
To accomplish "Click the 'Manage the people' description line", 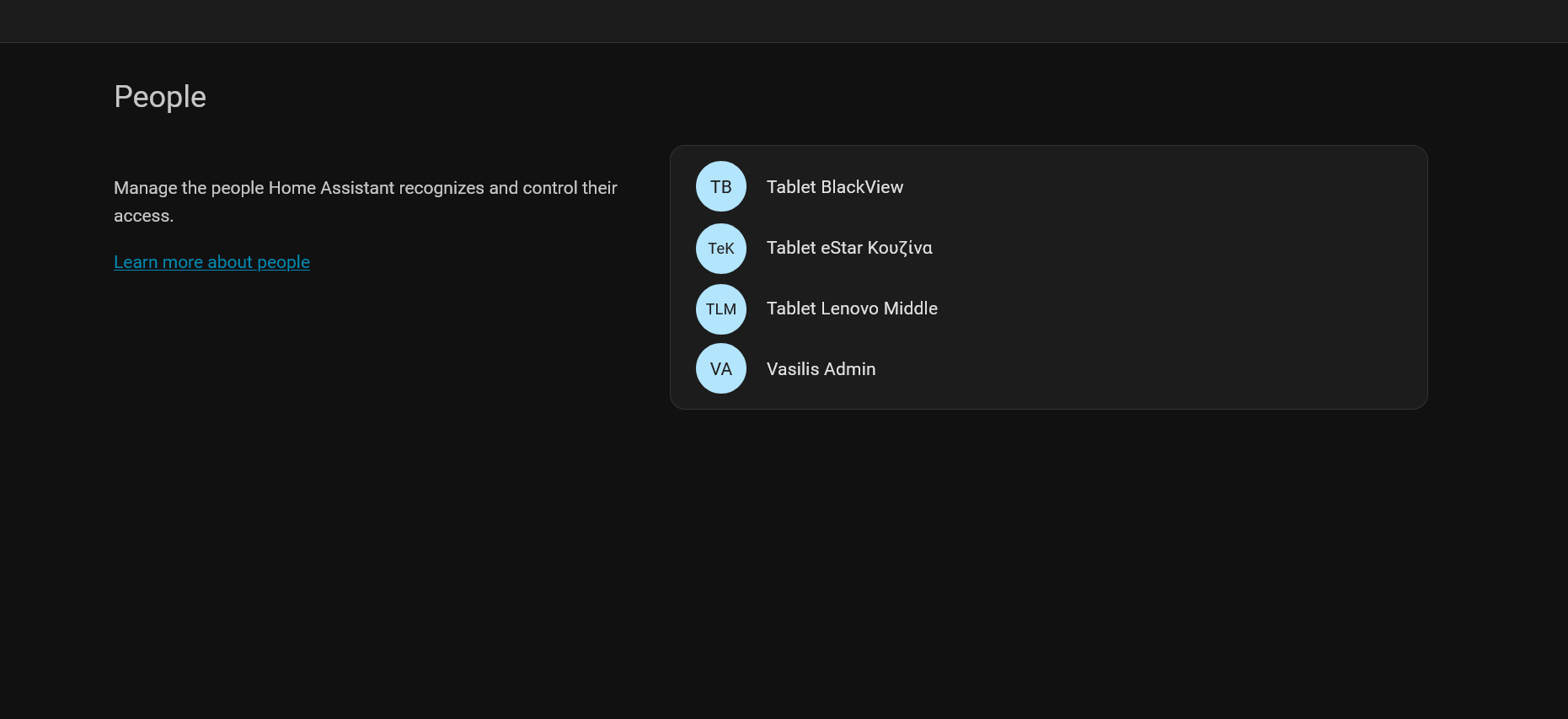I will [x=365, y=188].
